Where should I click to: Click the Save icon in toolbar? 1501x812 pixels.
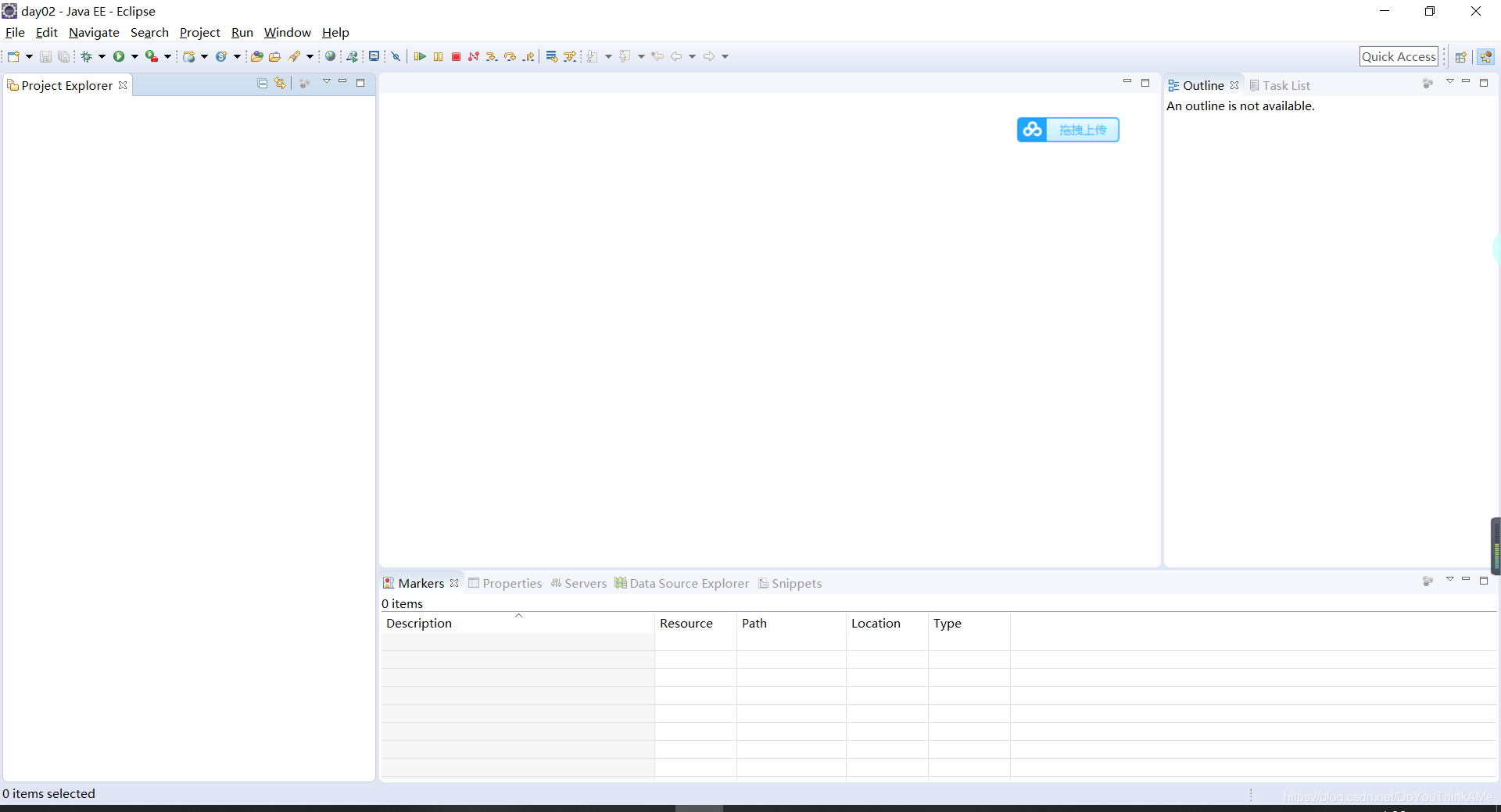45,56
